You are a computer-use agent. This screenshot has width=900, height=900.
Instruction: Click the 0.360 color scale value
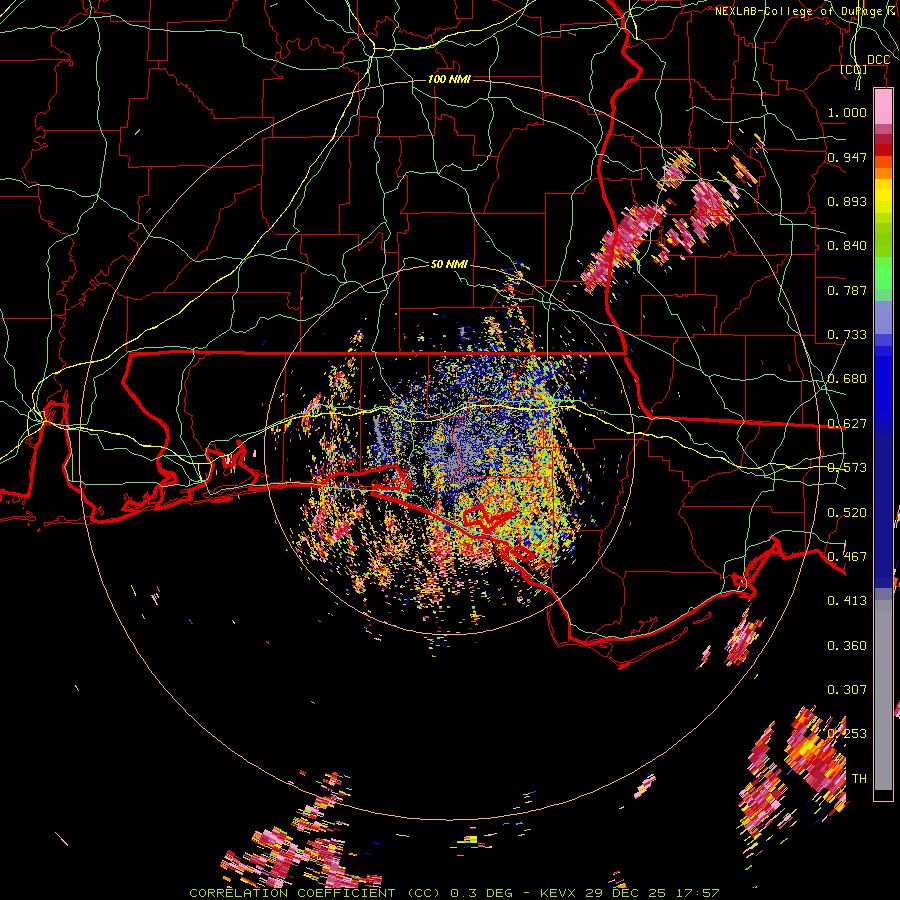[847, 646]
